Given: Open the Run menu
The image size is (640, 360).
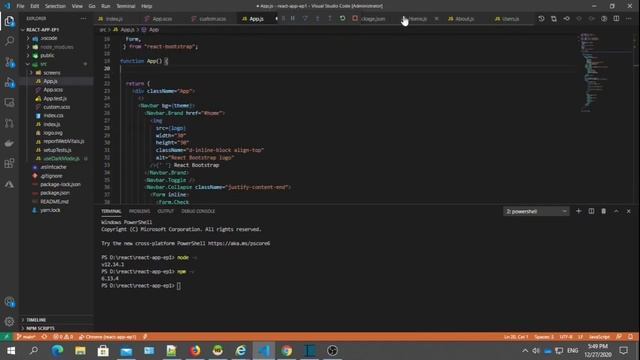Looking at the screenshot, I should pos(106,6).
